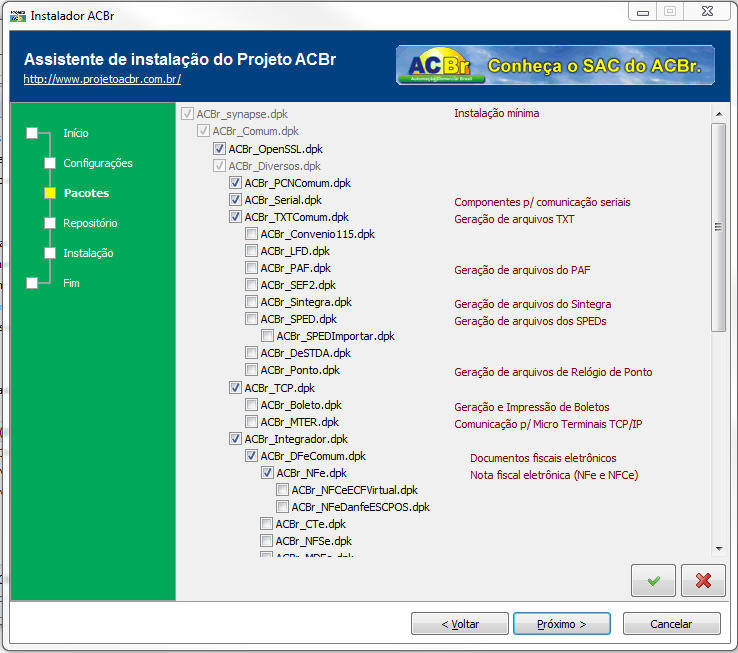Check the ACBr_LFD.dpk checkbox
Image resolution: width=738 pixels, height=653 pixels.
251,250
